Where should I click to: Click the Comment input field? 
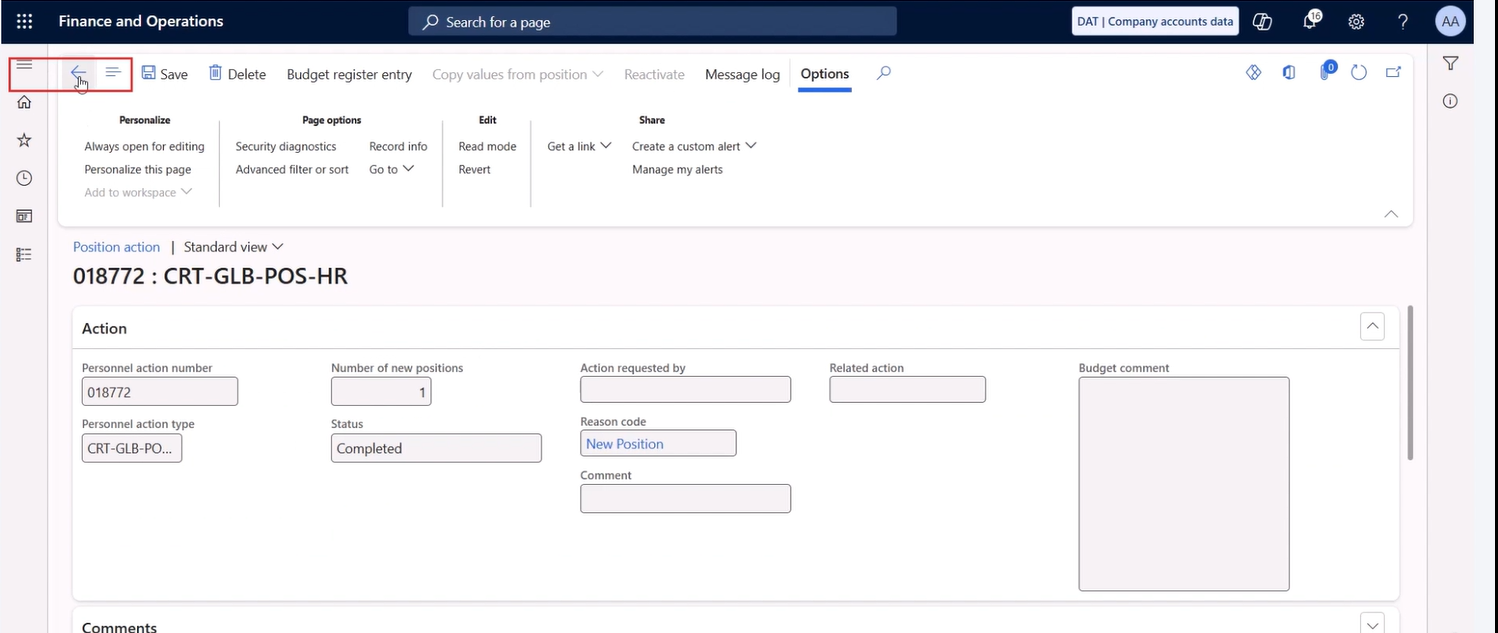(x=685, y=498)
